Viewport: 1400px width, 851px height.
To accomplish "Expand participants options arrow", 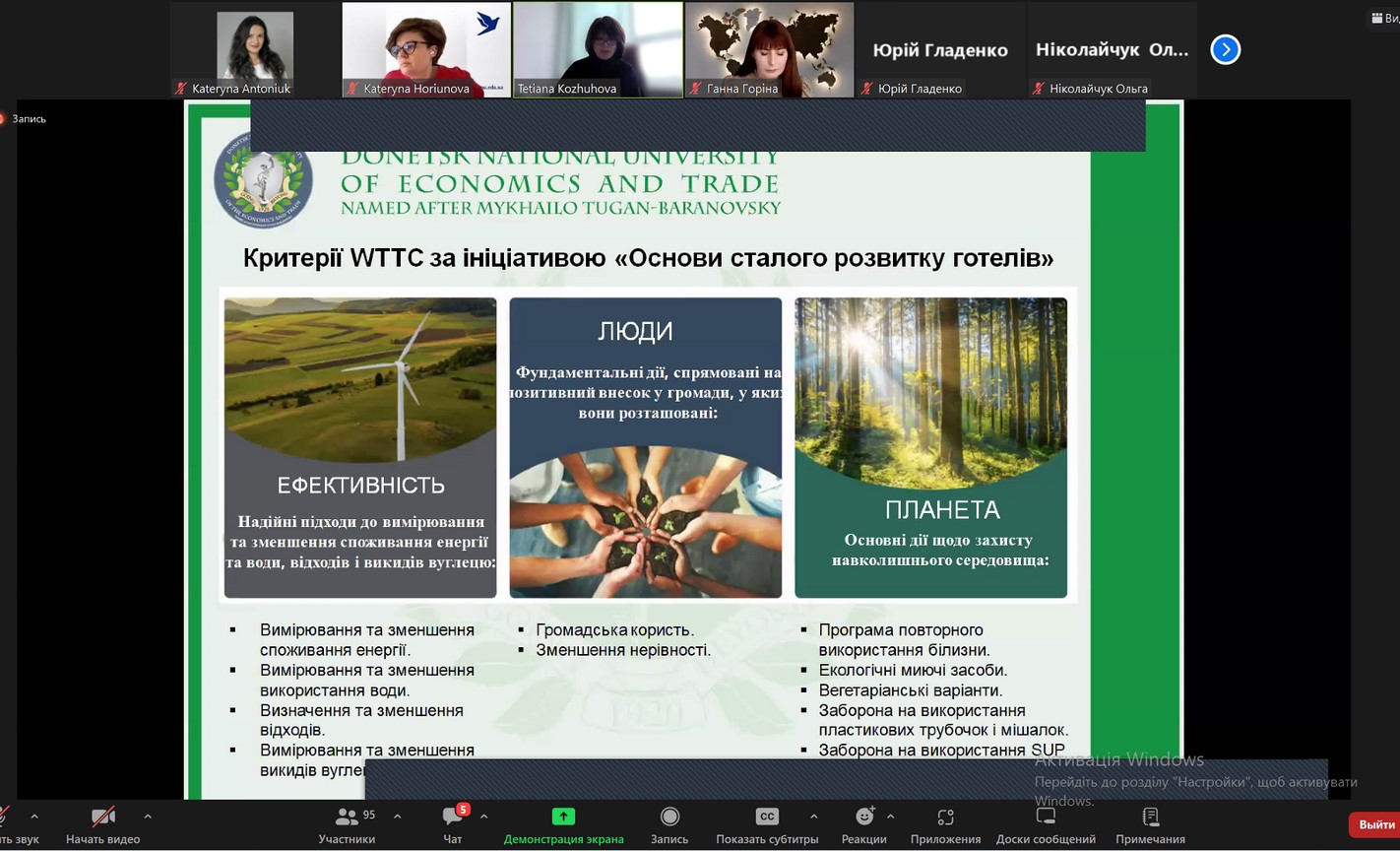I will 398,817.
